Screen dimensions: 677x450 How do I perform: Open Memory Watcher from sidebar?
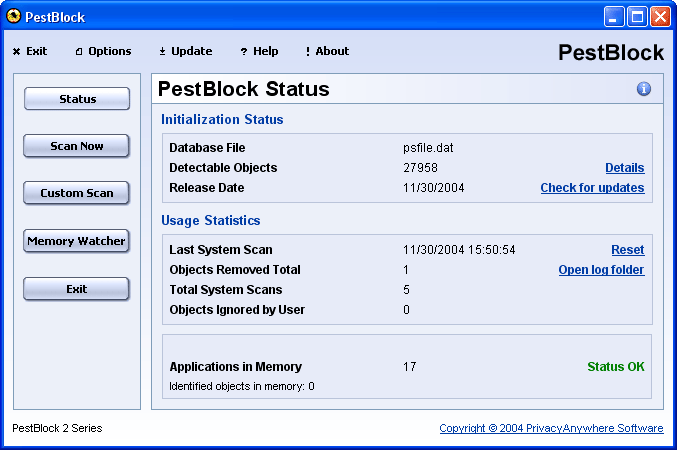[x=76, y=241]
